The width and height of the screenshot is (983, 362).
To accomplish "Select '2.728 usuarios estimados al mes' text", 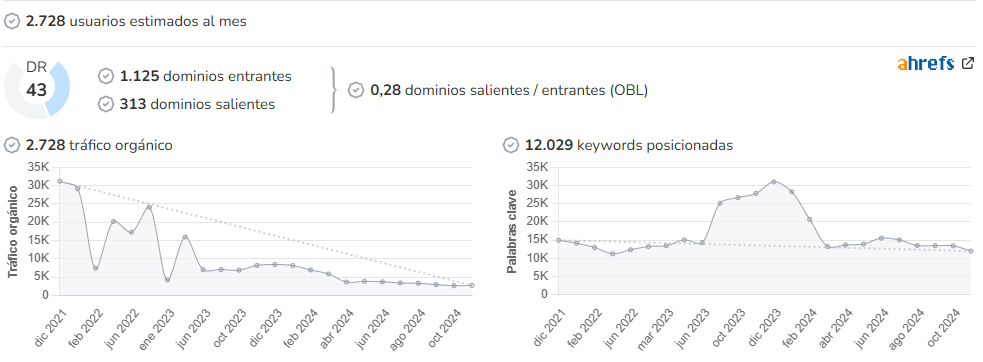I will [136, 21].
